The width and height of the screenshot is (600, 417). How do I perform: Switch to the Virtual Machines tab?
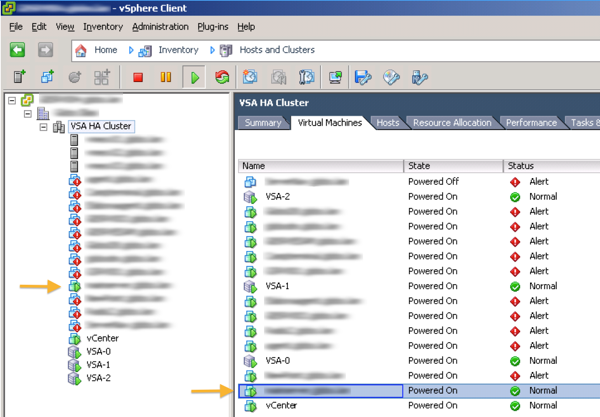pyautogui.click(x=330, y=122)
